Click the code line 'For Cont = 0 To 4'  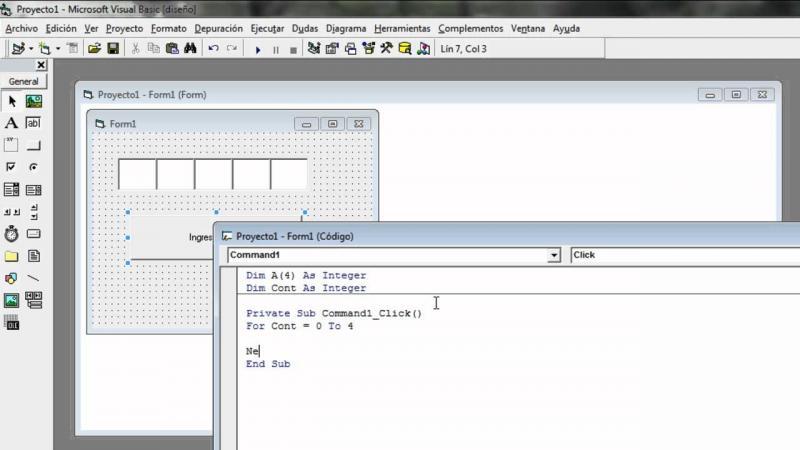click(x=299, y=326)
